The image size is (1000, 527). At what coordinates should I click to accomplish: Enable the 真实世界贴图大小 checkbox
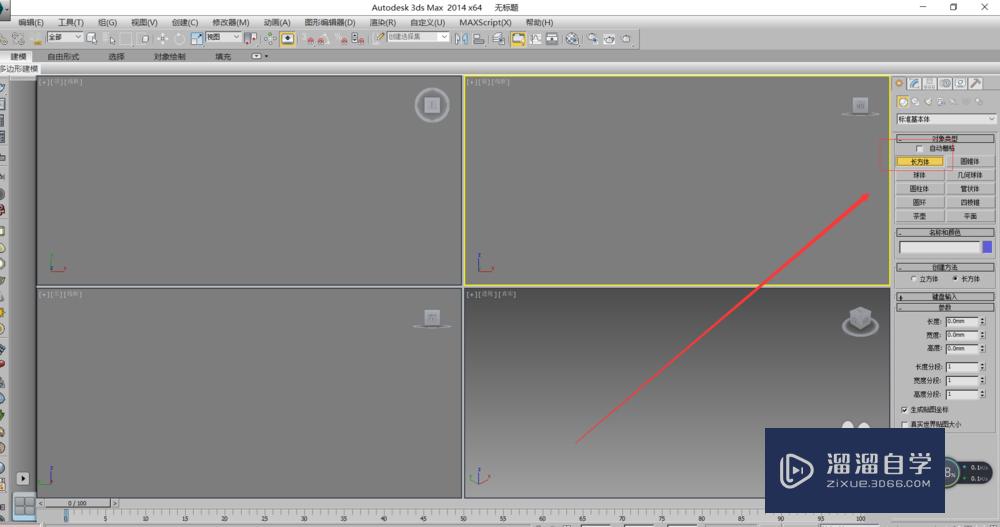[x=904, y=424]
